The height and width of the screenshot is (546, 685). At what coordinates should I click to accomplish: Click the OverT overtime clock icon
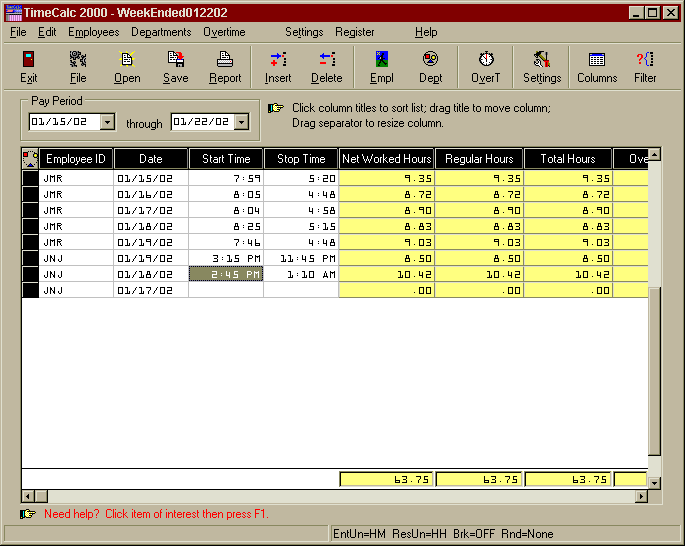486,59
